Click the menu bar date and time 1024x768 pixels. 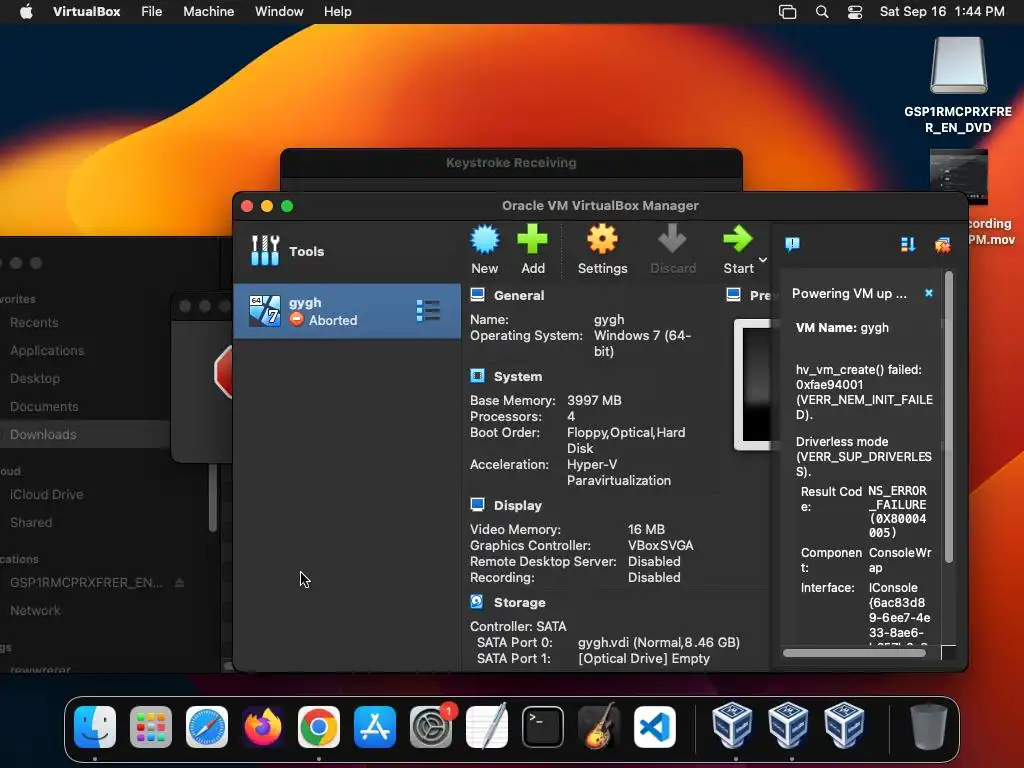pyautogui.click(x=942, y=12)
